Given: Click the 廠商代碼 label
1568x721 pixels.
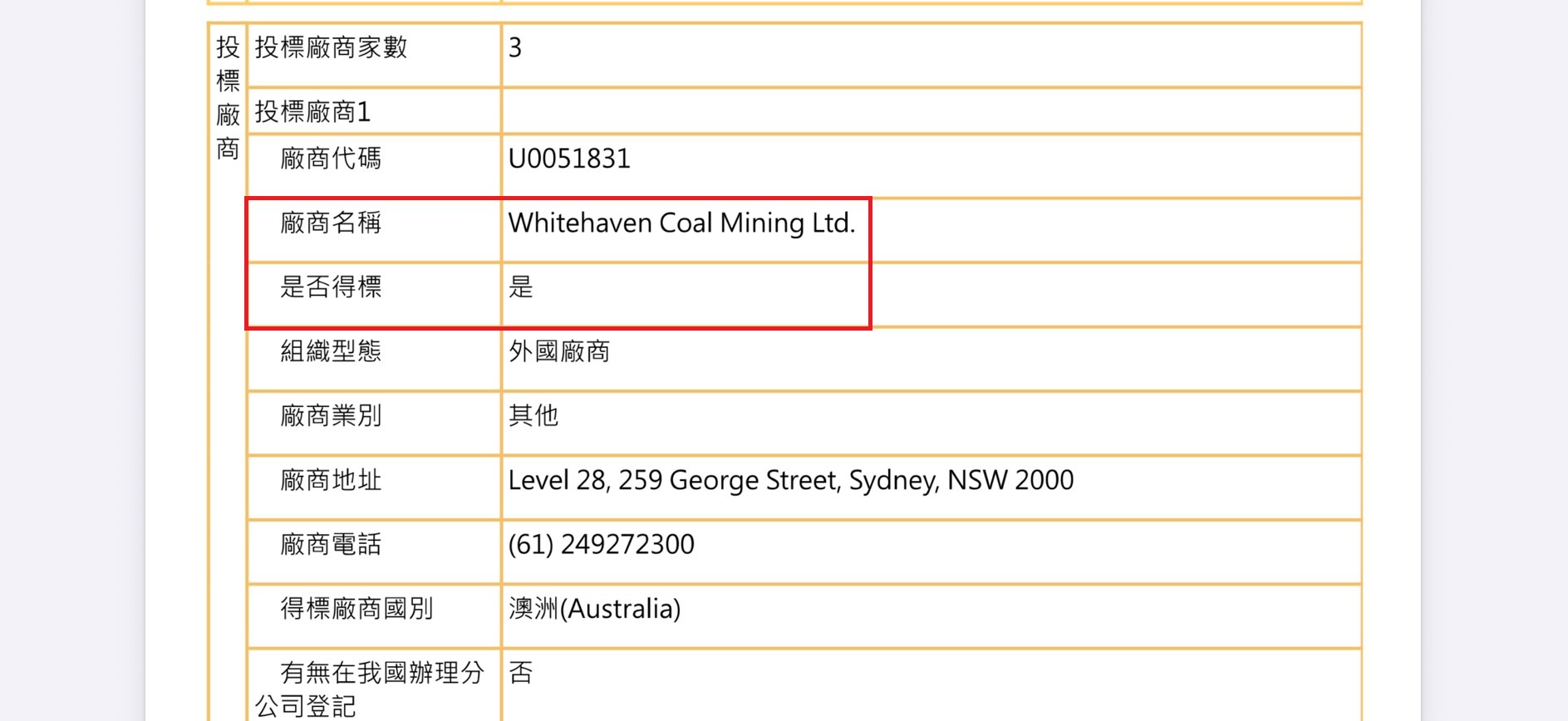Looking at the screenshot, I should pyautogui.click(x=331, y=158).
